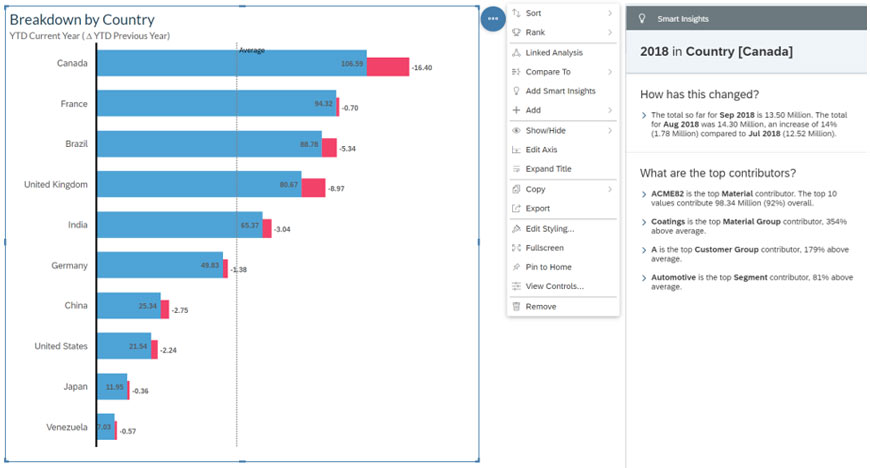Click the View Controls sliders icon

(516, 286)
